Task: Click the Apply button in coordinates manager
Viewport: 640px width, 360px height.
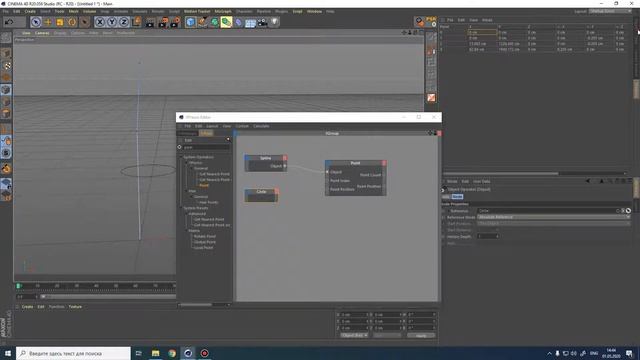Action: point(421,335)
